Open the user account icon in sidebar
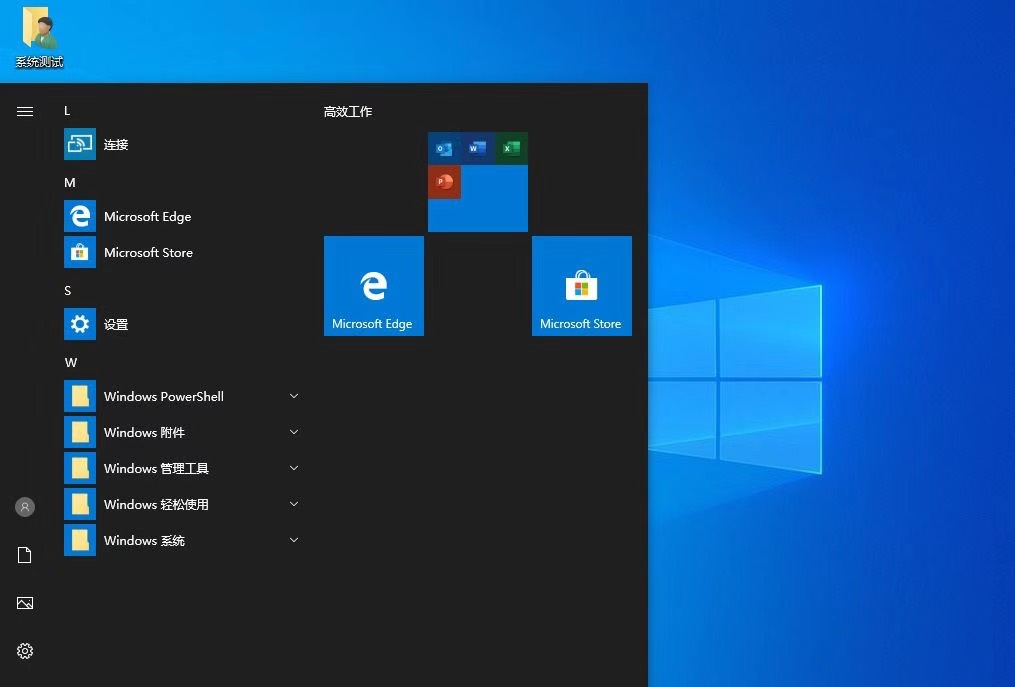Screen dimensions: 1015x687 (x=25, y=507)
